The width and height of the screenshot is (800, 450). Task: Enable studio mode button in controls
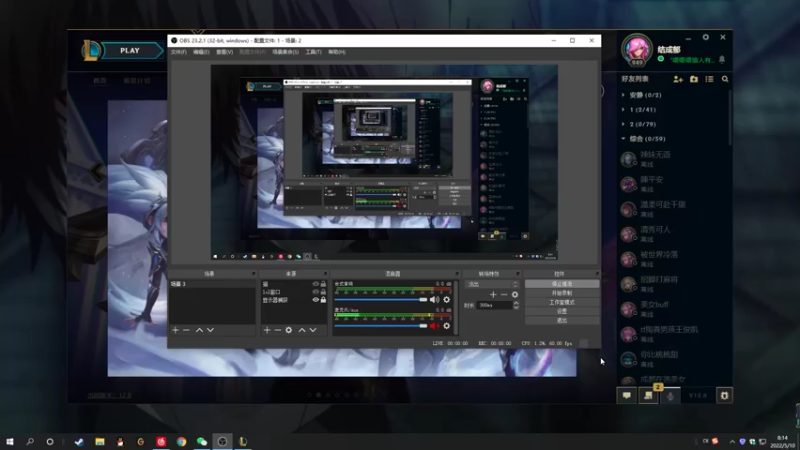562,303
